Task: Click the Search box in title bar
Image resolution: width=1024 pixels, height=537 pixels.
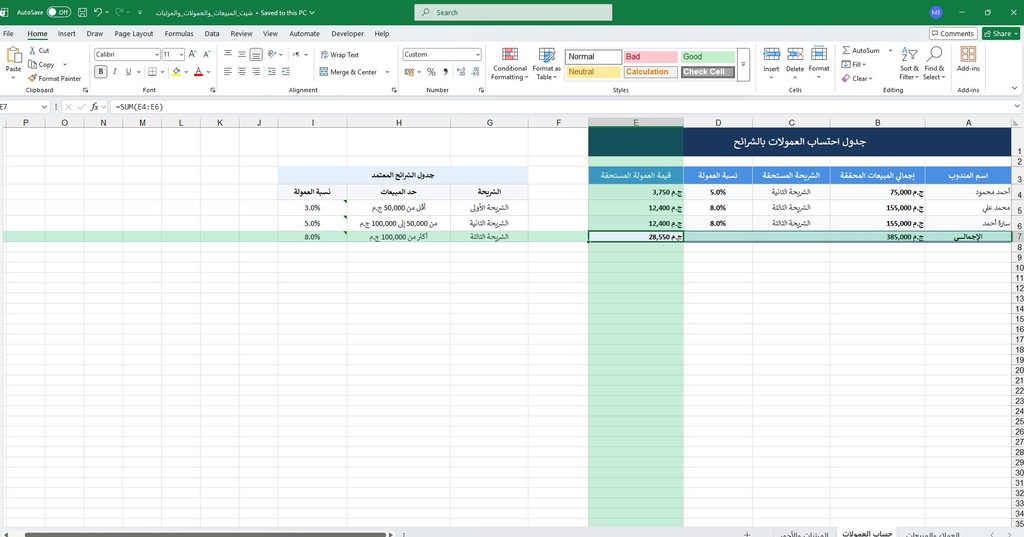Action: coord(513,12)
